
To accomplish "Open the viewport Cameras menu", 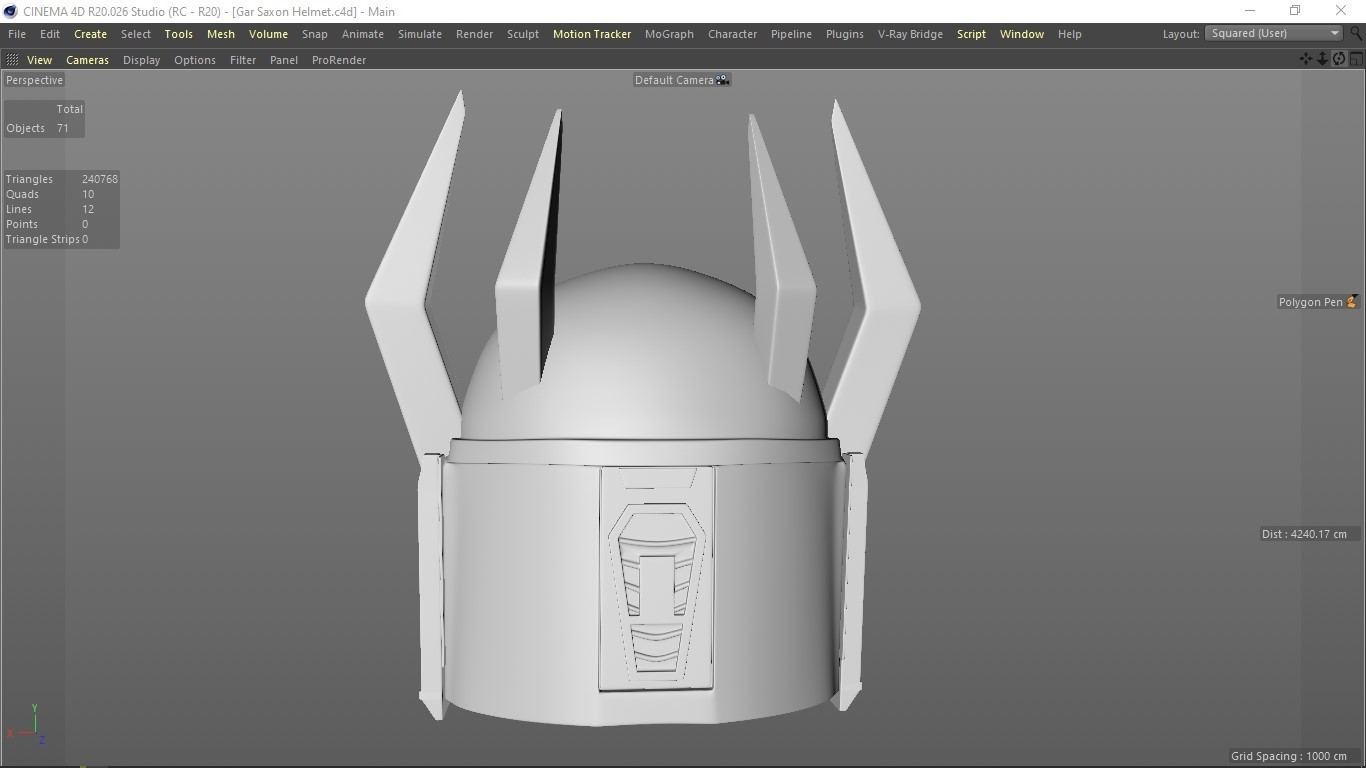I will click(87, 60).
